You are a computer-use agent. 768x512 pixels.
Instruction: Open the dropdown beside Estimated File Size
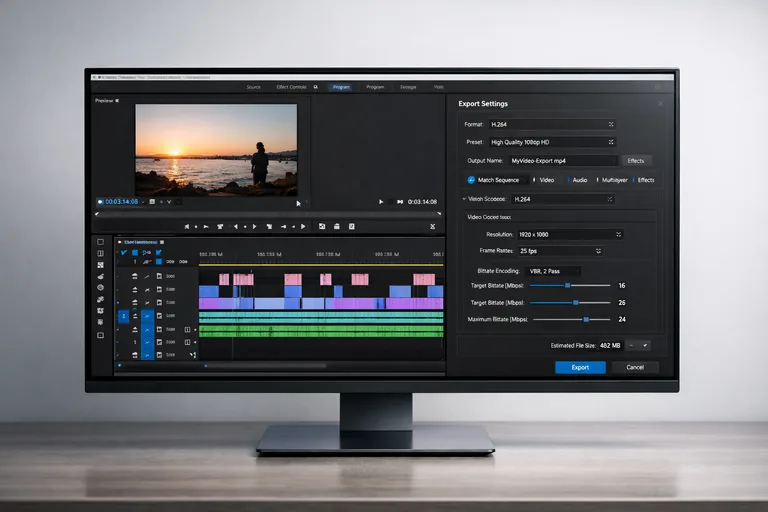pos(645,345)
